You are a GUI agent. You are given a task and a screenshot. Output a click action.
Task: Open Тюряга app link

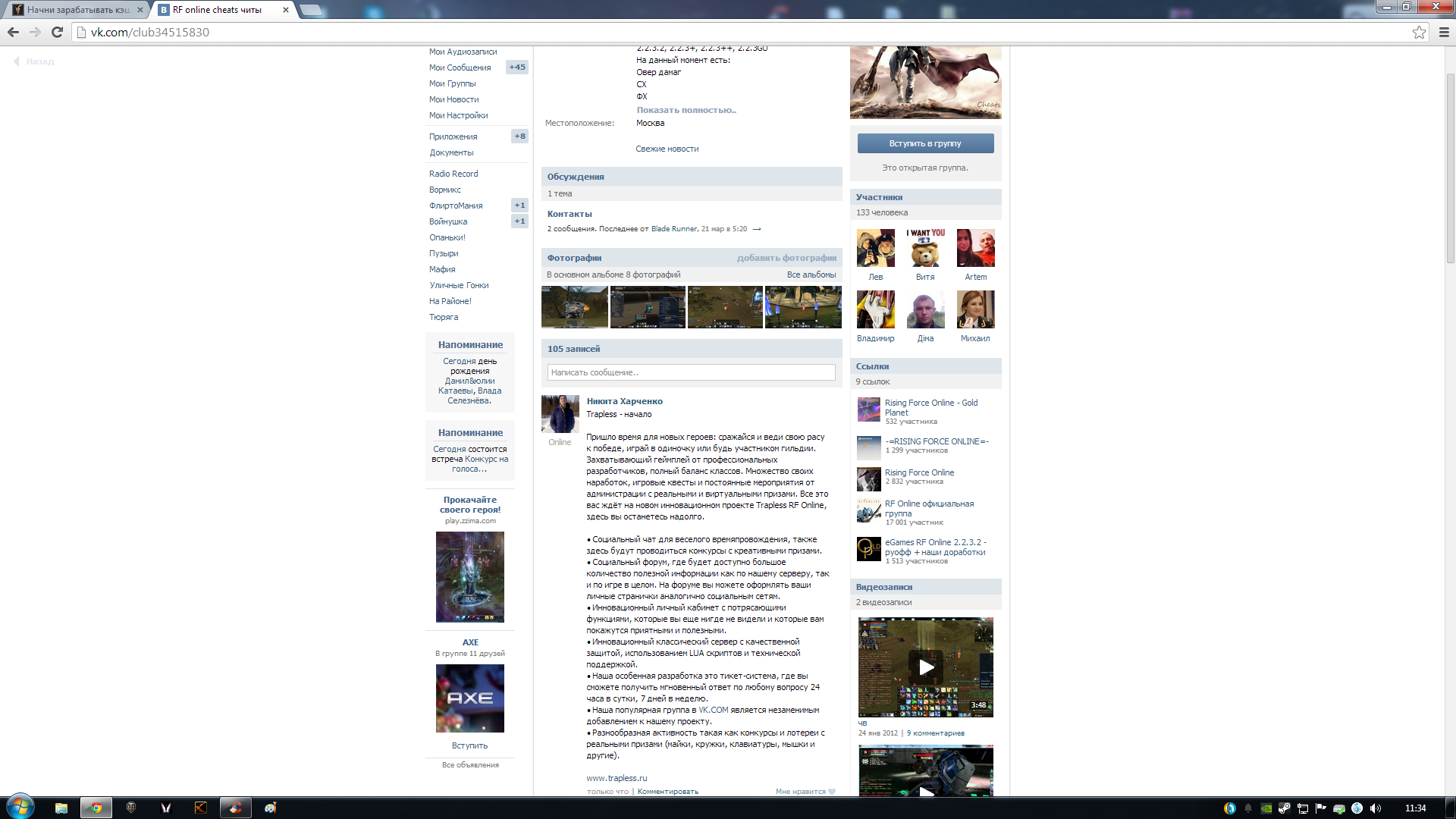point(444,317)
